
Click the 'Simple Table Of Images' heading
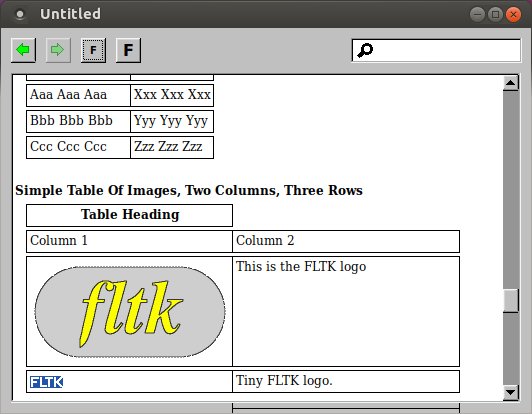click(x=189, y=191)
